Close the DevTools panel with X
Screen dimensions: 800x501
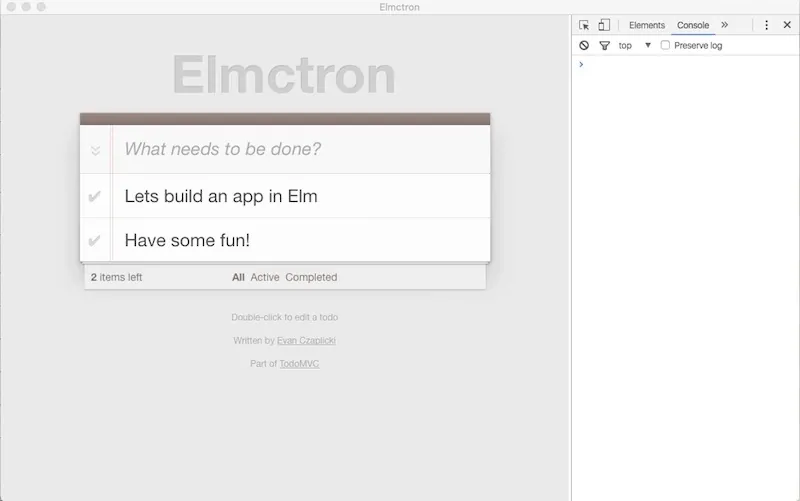click(x=787, y=25)
